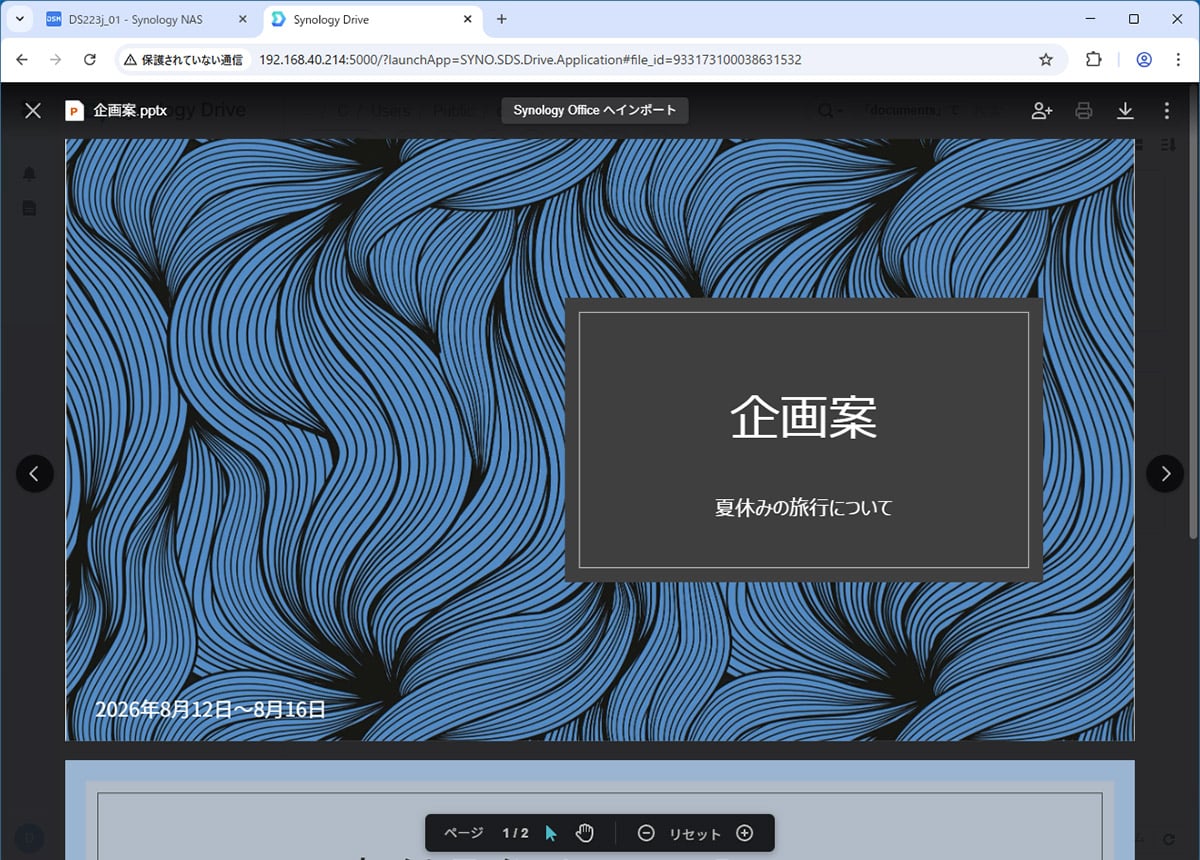Open the viewer's three-dot more options menu
Screen dimensions: 1200x860
(x=1166, y=110)
